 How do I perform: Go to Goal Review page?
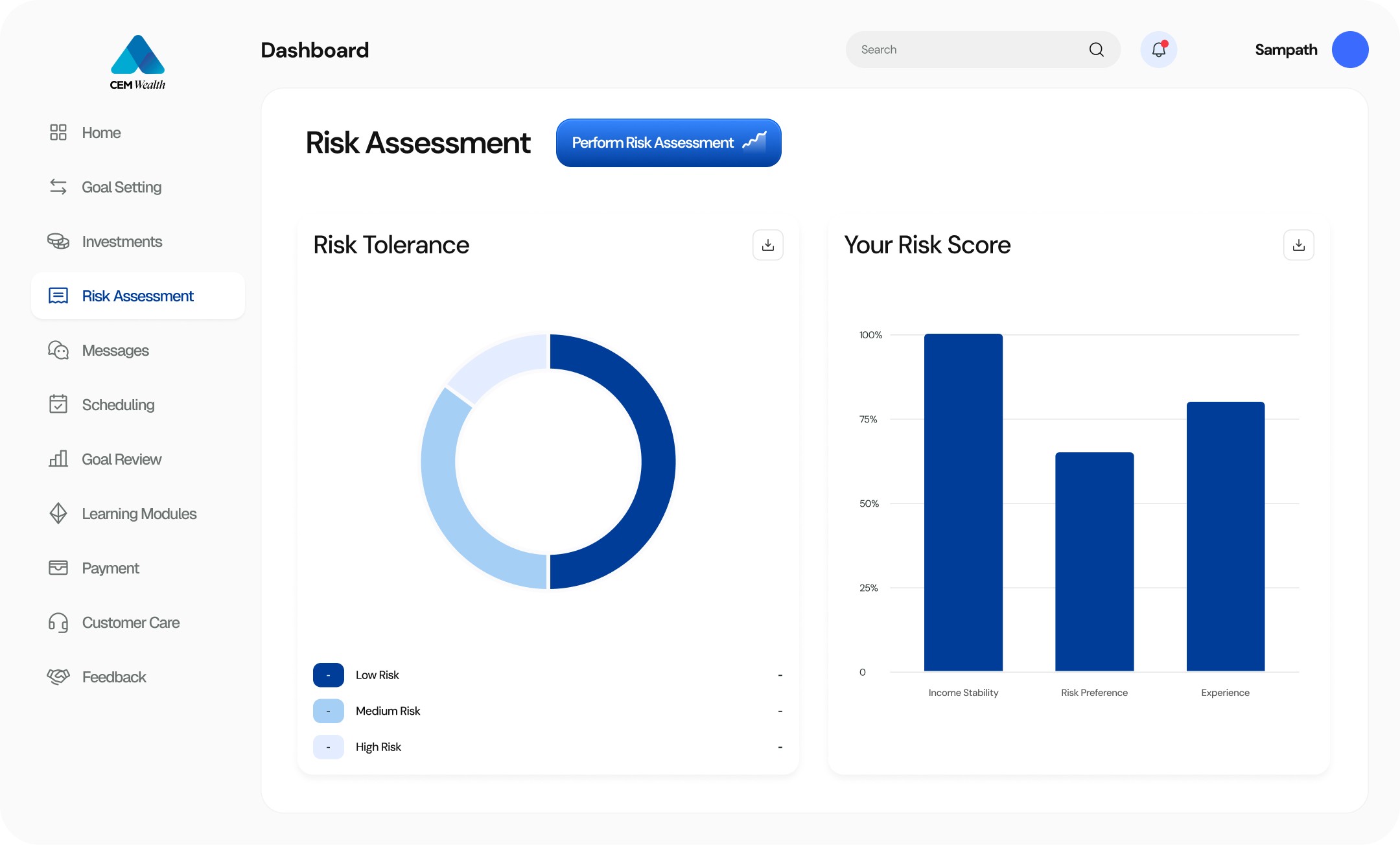click(121, 459)
